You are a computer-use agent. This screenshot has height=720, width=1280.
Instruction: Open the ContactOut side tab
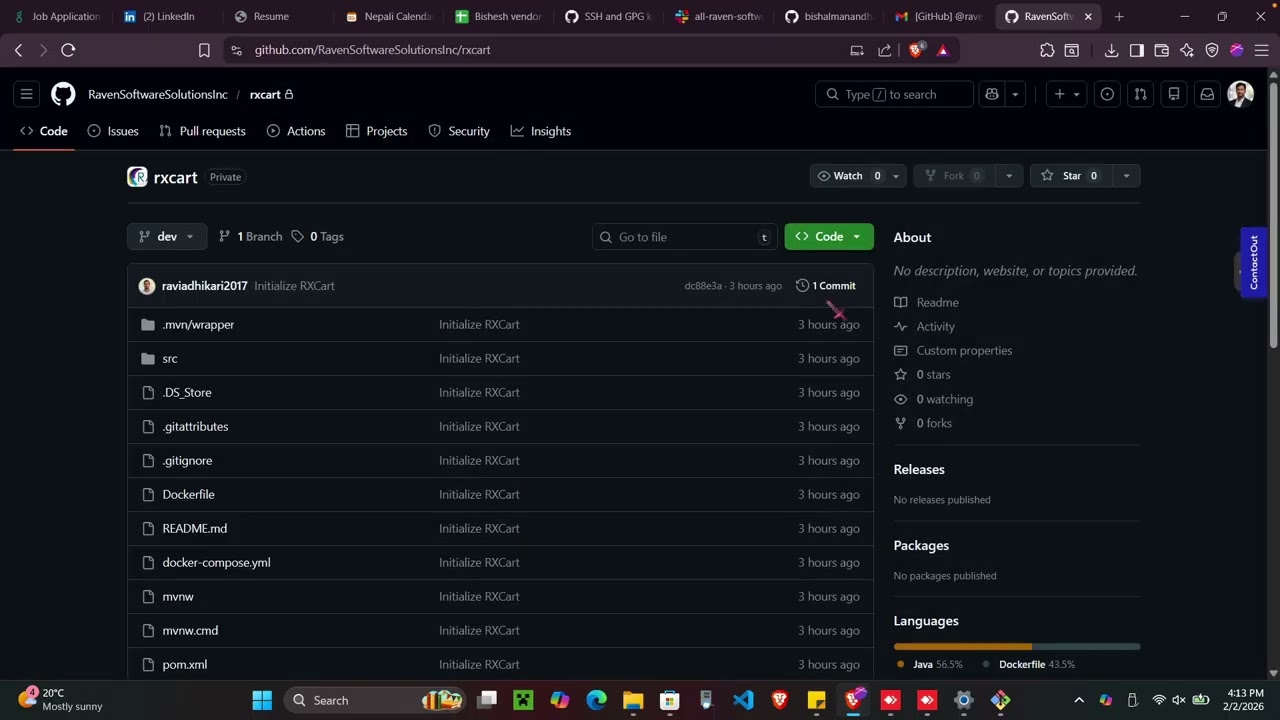point(1254,262)
